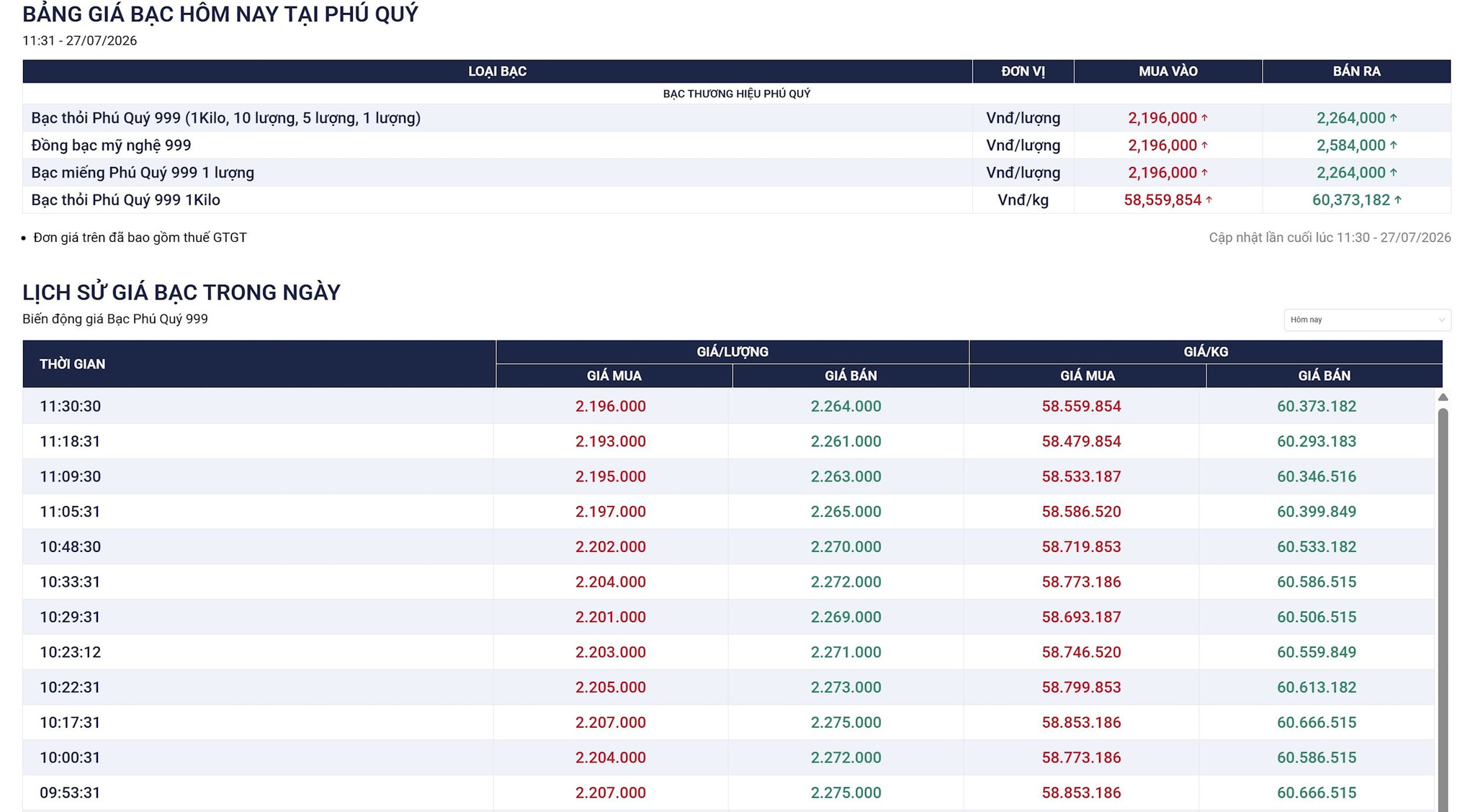
Task: Click up arrow beside Bạc miếng 2,264,000
Action: (x=1393, y=172)
